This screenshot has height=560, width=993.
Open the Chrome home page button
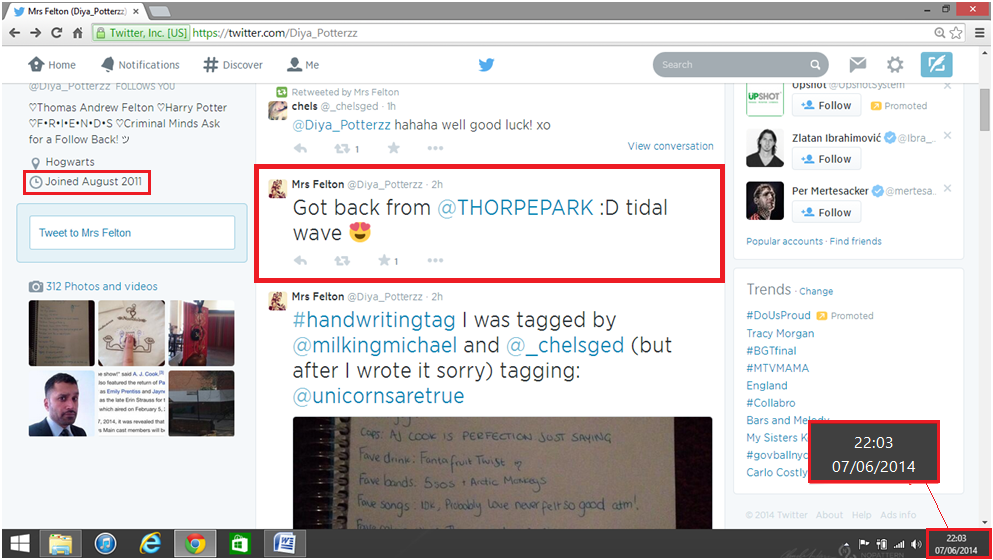(77, 33)
